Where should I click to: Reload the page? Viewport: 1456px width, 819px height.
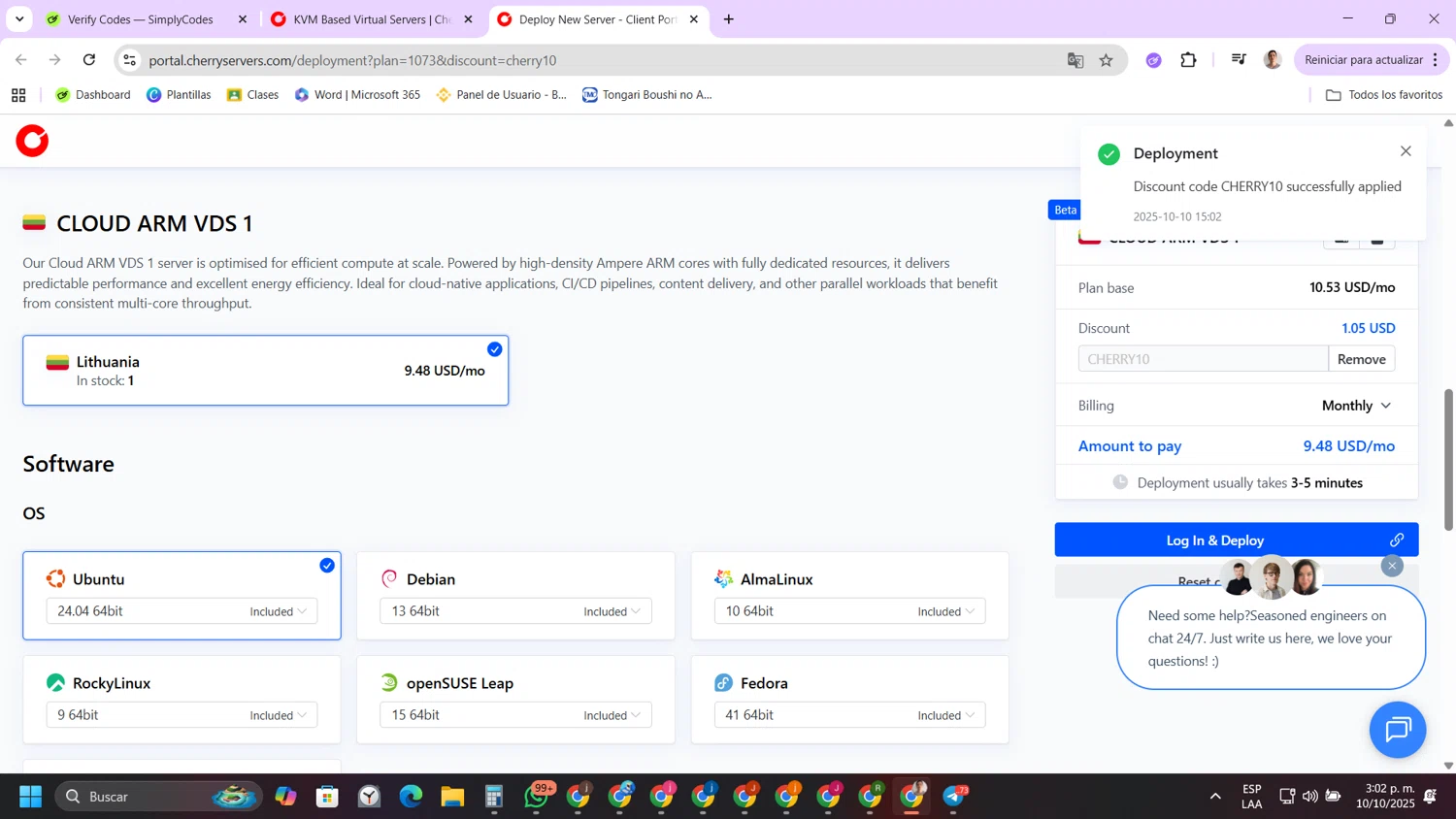89,60
